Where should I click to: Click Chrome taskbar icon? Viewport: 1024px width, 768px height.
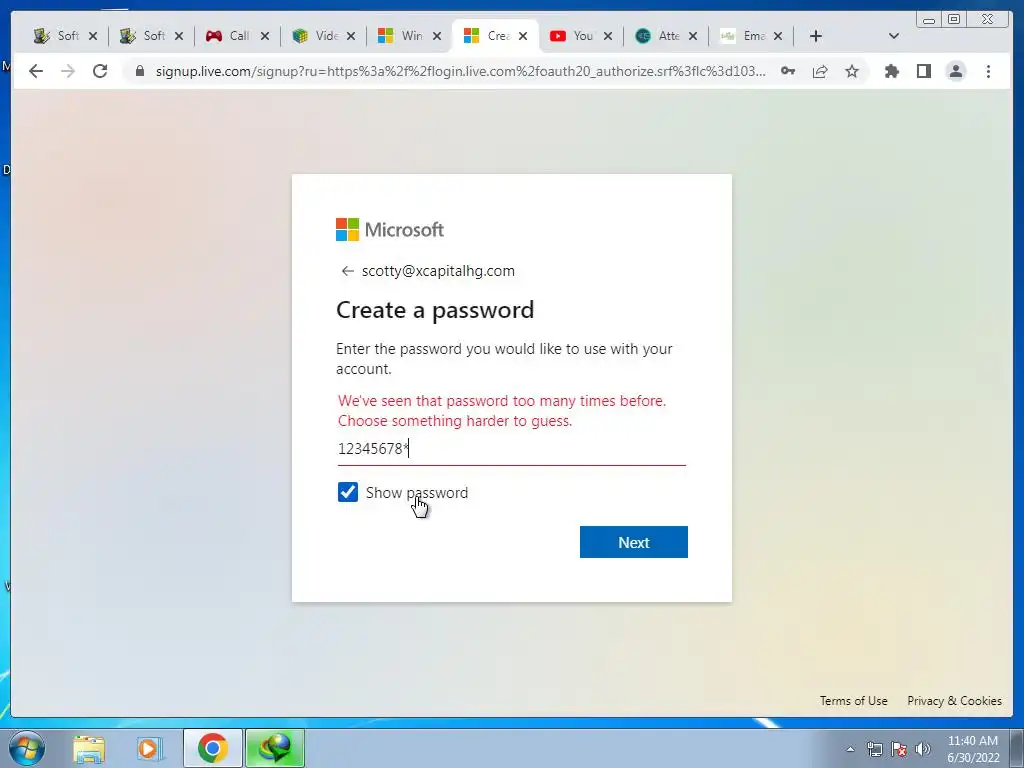click(x=212, y=748)
